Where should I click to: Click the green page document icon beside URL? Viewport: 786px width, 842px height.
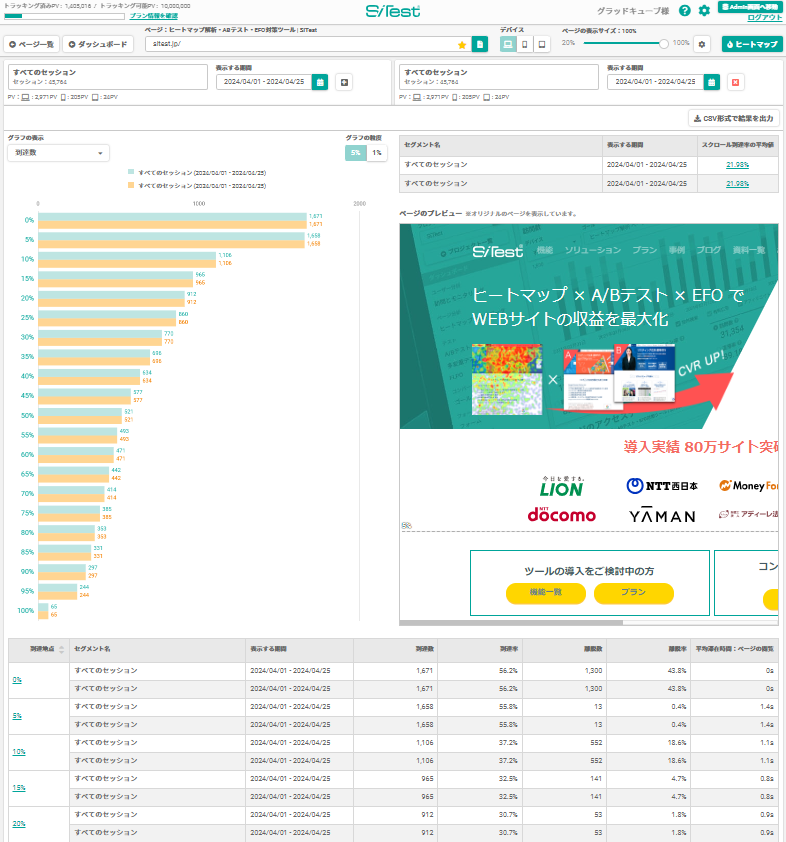pyautogui.click(x=480, y=44)
